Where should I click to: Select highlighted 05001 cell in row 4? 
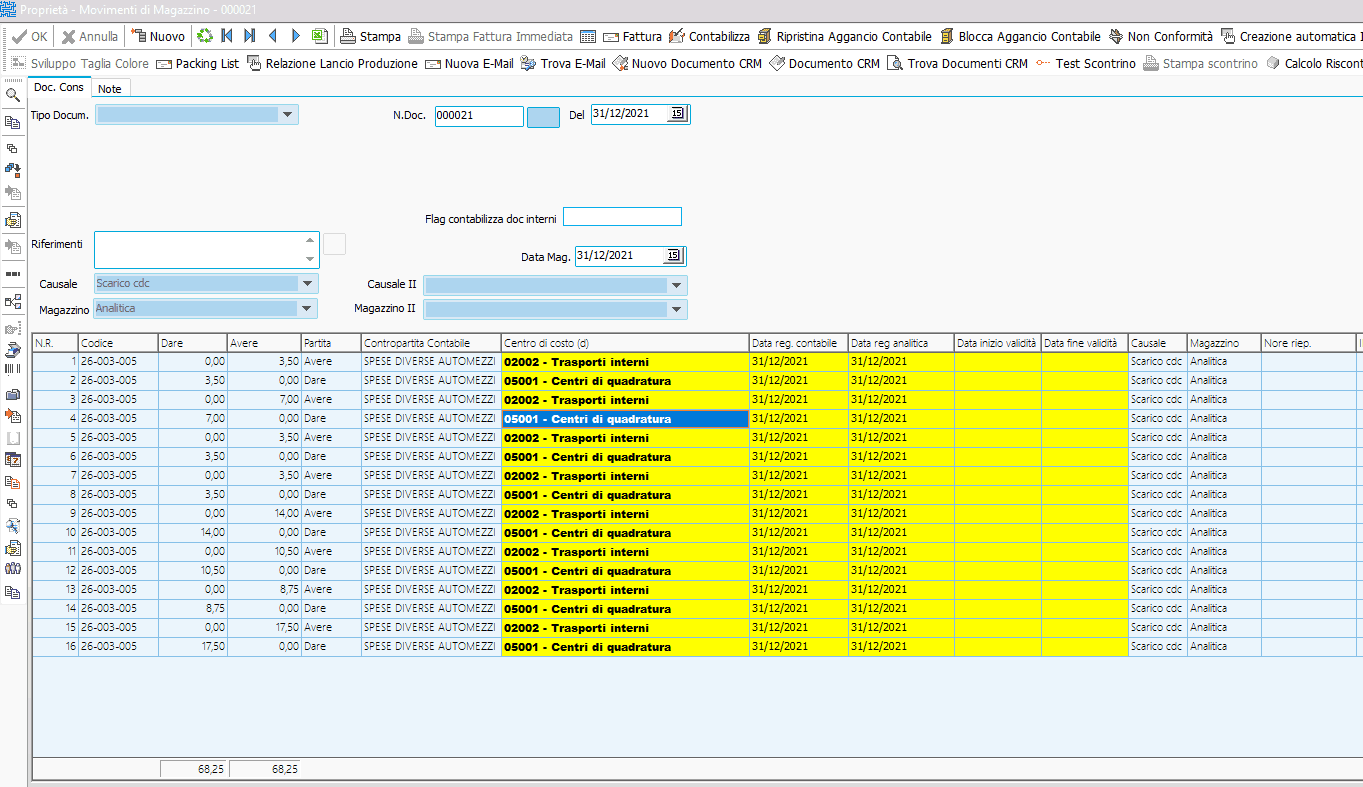point(625,419)
